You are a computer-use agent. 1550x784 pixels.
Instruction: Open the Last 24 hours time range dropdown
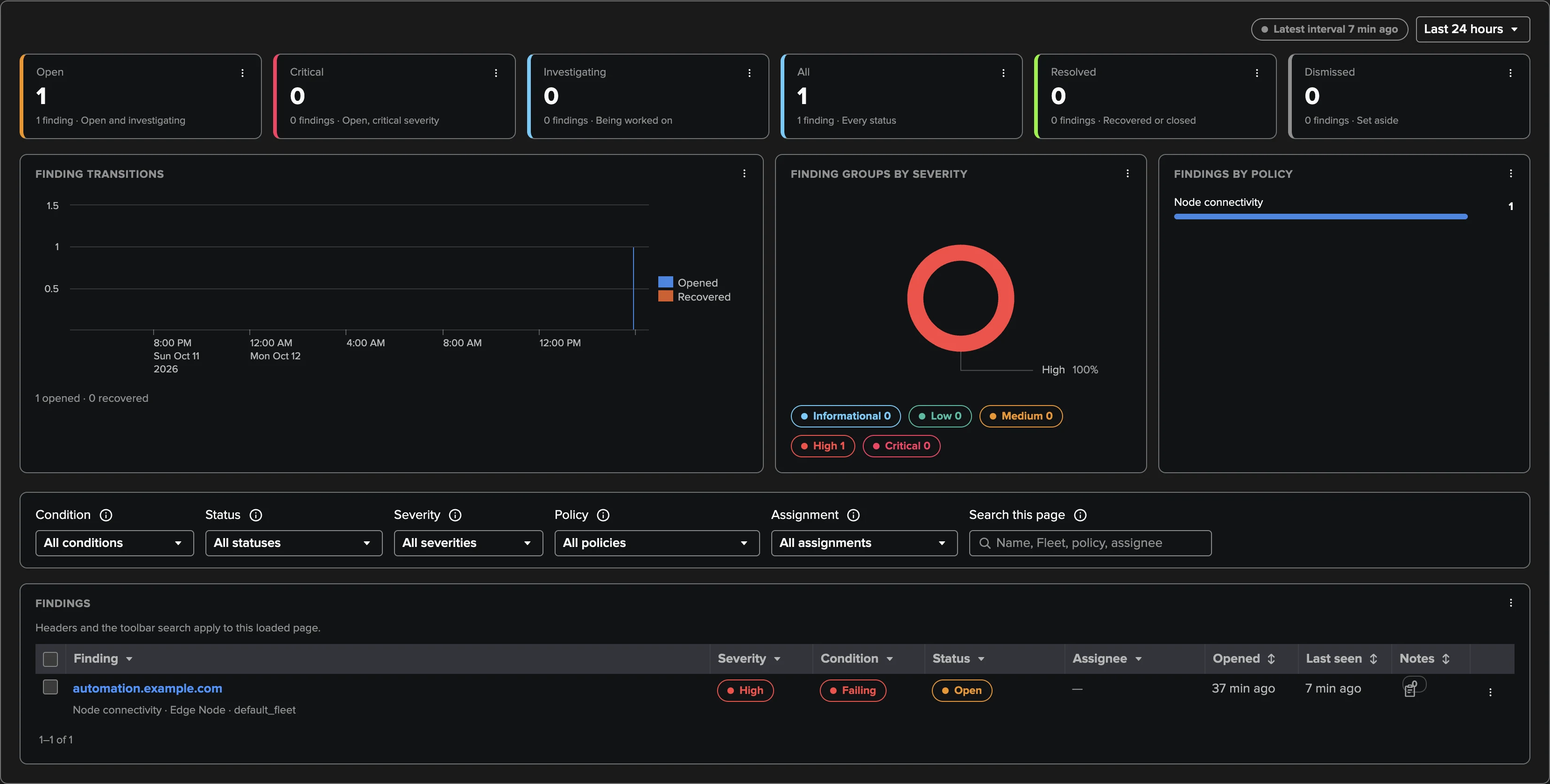1472,29
